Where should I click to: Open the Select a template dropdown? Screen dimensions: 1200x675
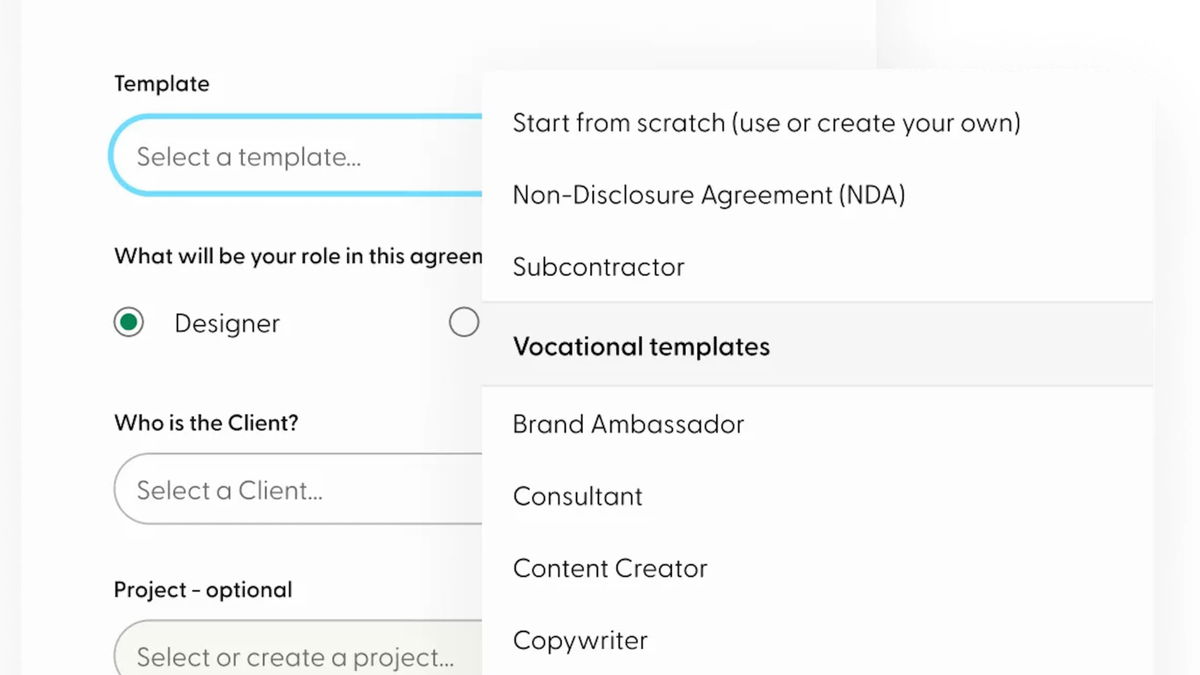click(x=297, y=156)
